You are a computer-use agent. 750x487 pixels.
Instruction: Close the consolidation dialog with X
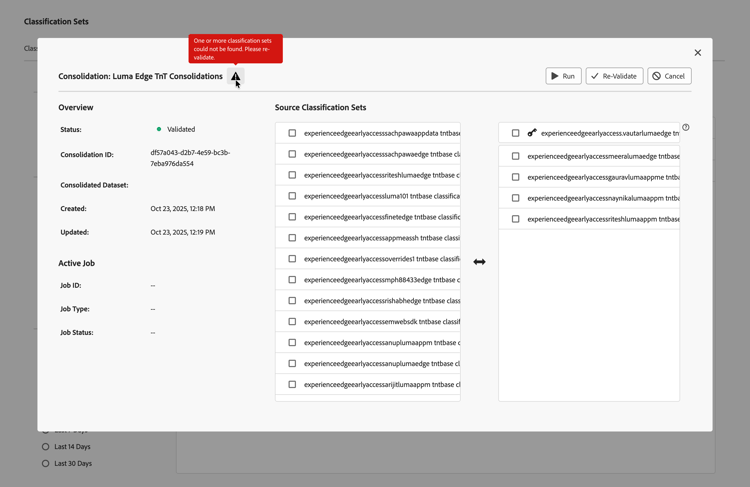tap(697, 53)
